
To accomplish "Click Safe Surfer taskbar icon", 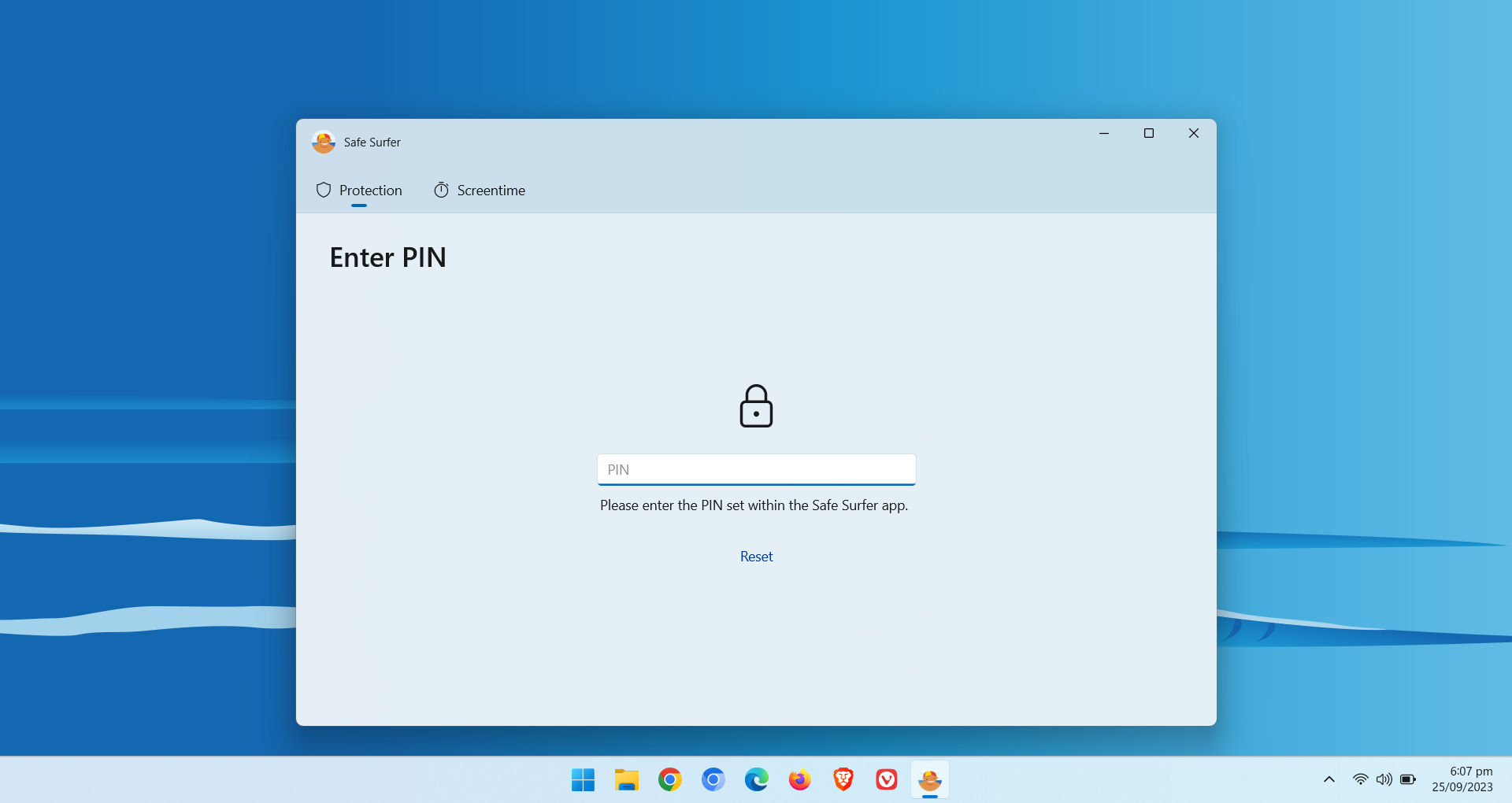I will point(929,779).
